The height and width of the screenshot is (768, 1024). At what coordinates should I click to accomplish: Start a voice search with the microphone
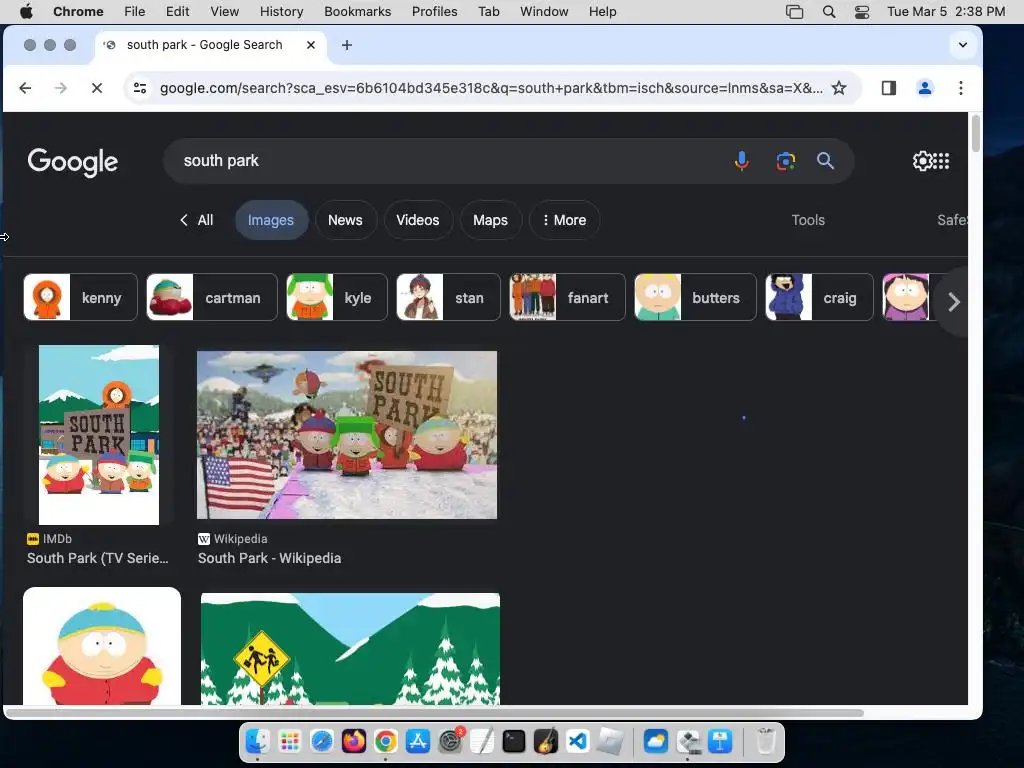742,161
